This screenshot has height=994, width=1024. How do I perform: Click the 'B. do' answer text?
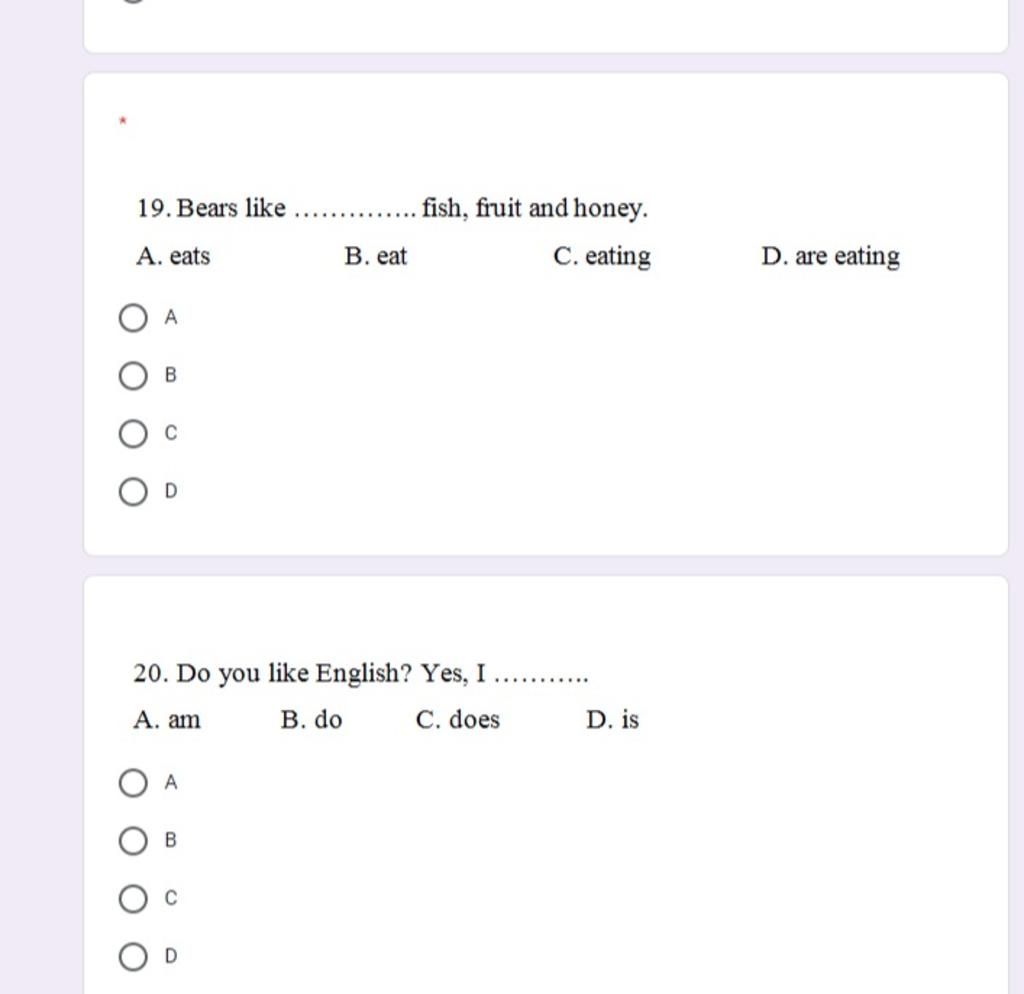click(x=312, y=720)
